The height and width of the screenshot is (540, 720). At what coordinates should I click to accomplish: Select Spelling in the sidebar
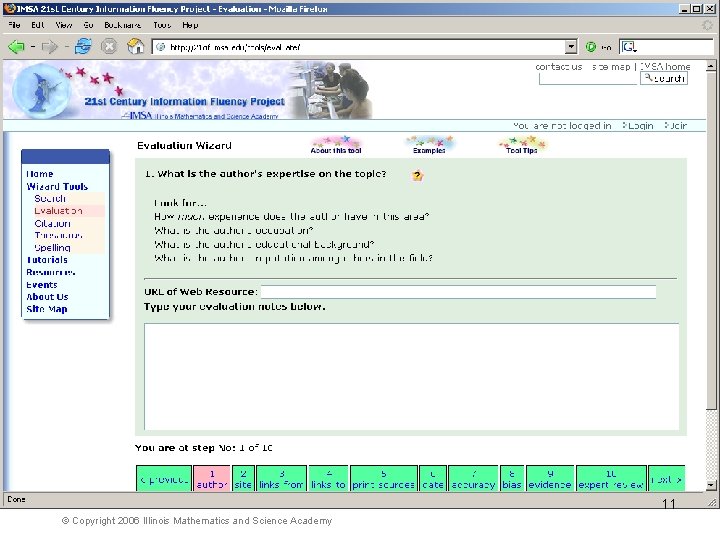pos(52,248)
